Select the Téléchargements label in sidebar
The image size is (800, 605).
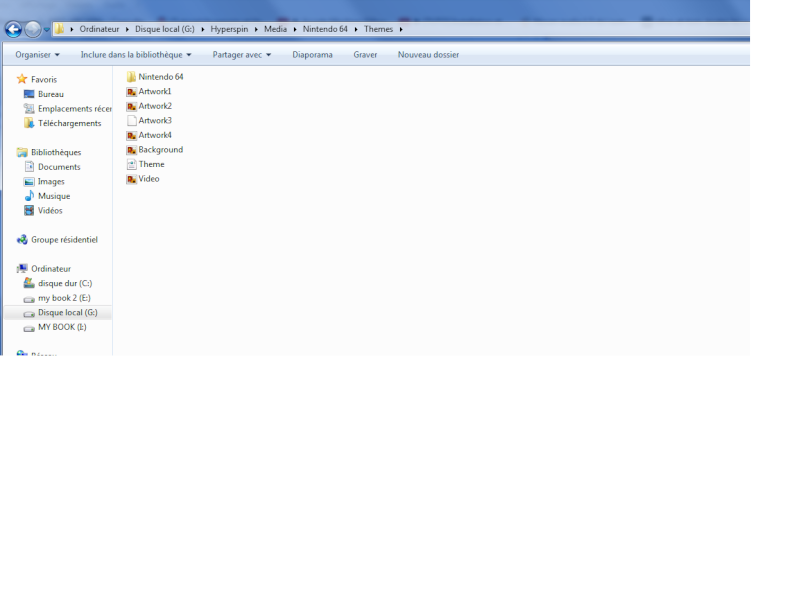click(69, 123)
